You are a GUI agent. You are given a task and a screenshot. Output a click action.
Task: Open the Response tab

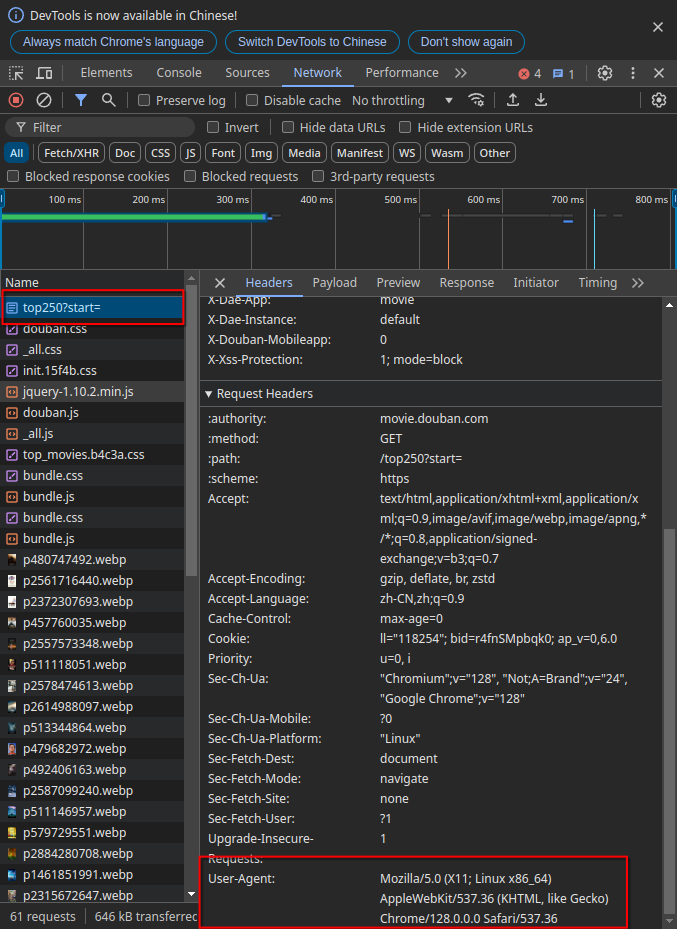466,283
